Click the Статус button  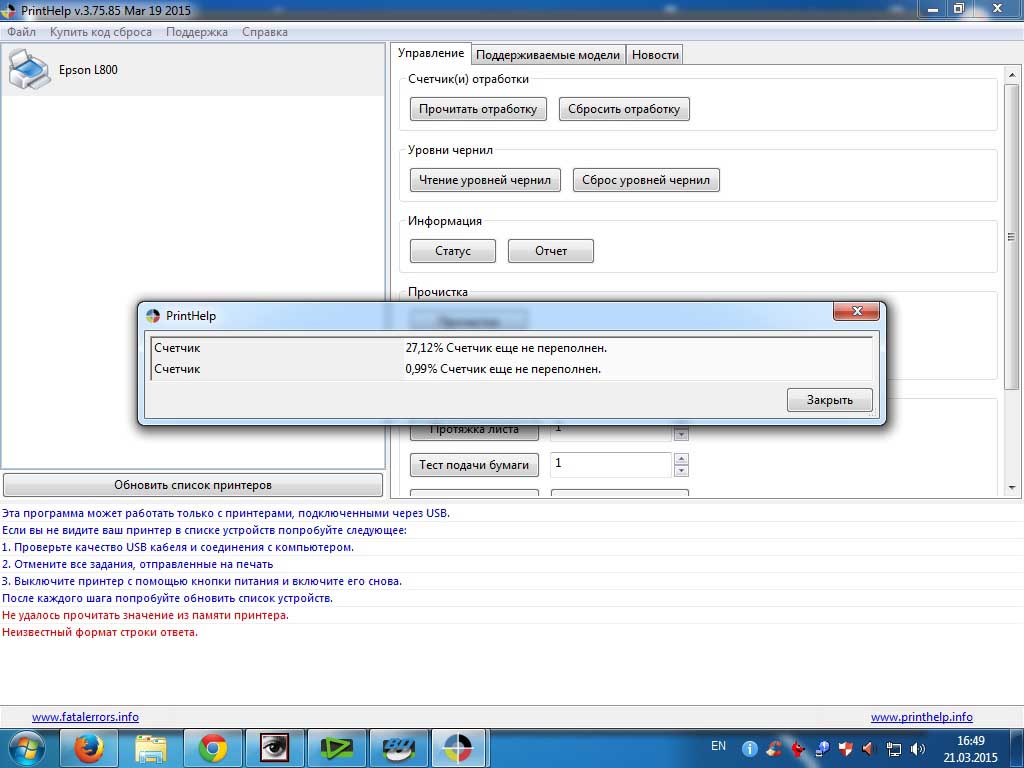453,251
